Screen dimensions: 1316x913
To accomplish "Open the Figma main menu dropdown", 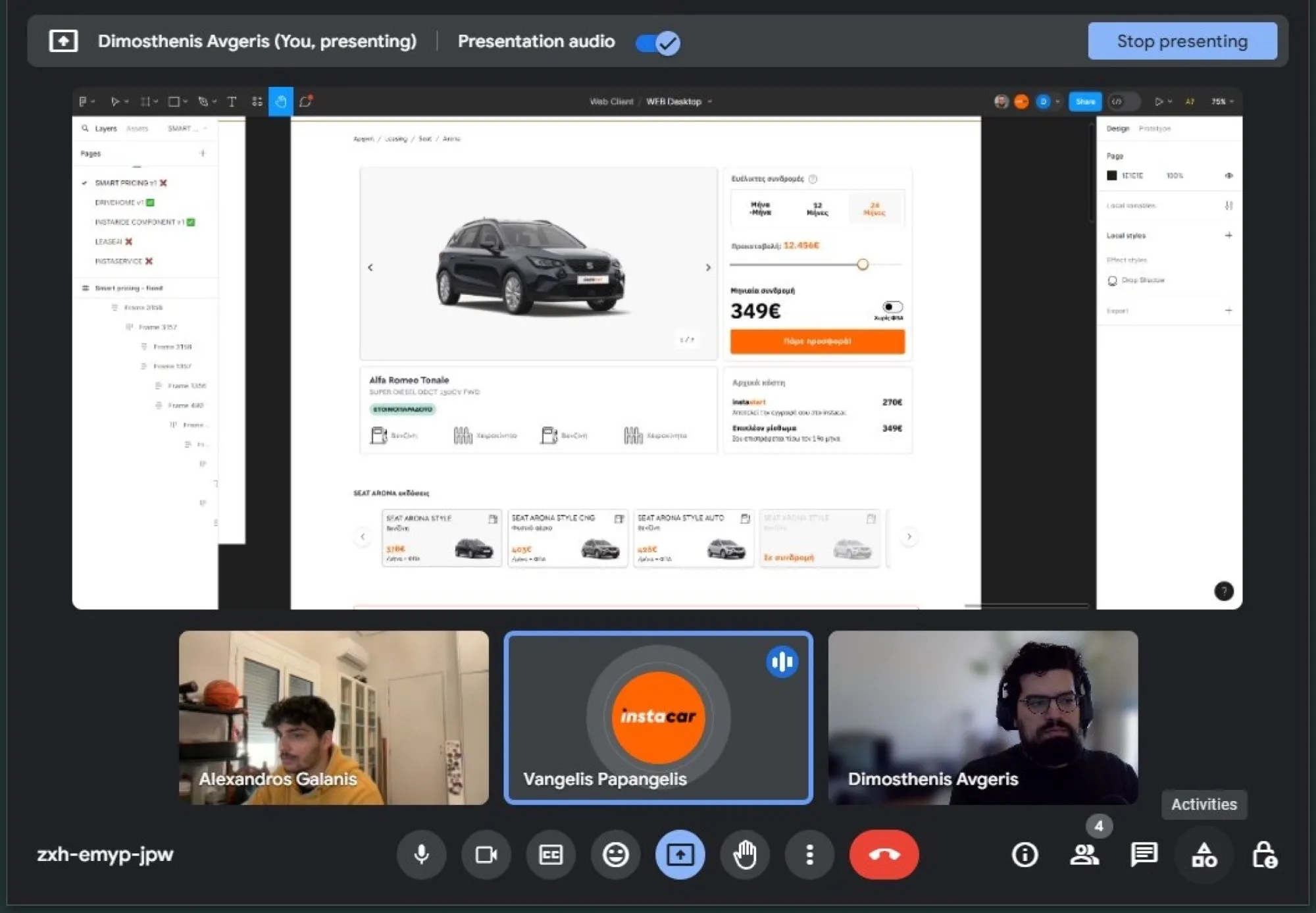I will (87, 101).
